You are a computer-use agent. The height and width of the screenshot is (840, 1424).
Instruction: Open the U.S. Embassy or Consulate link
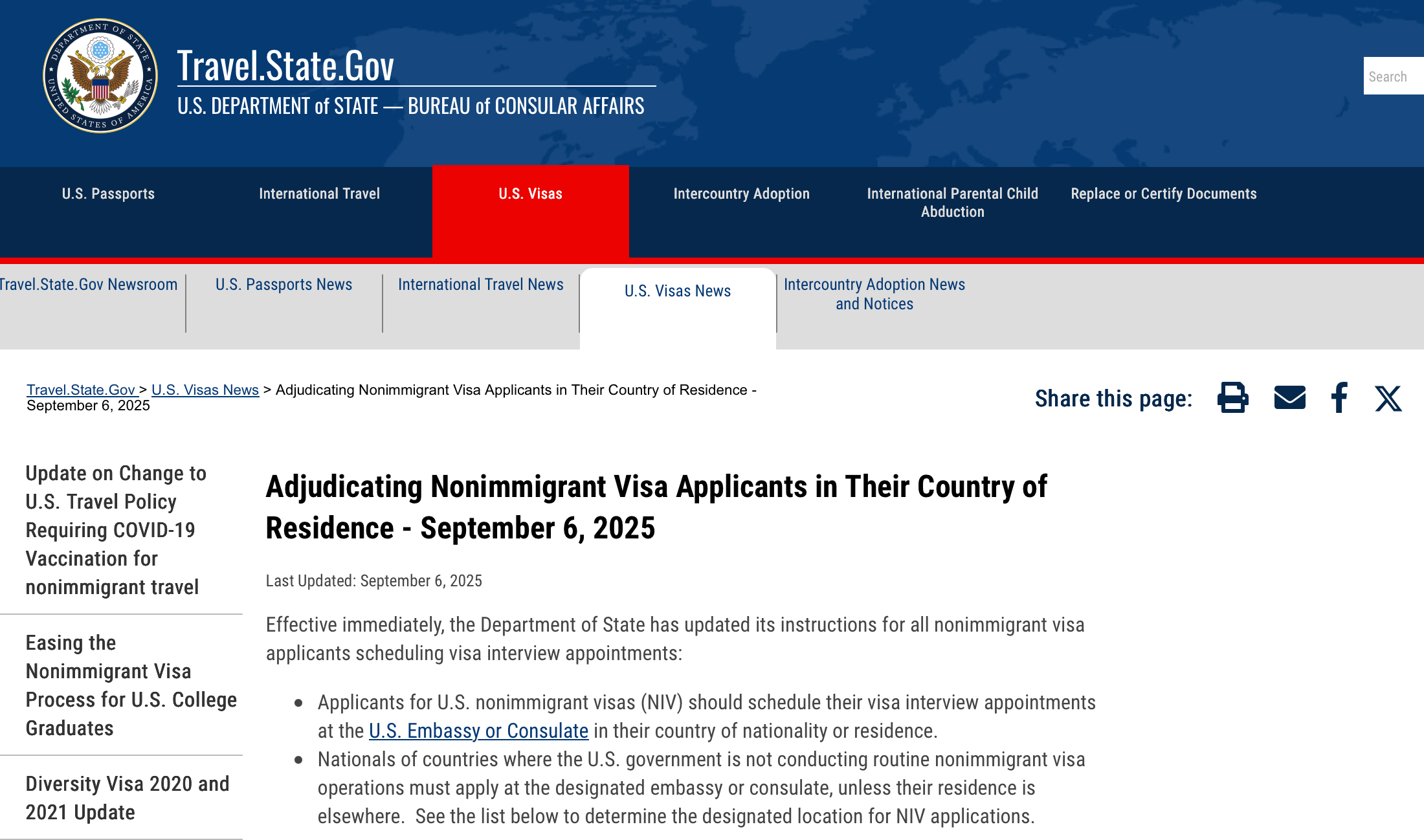(x=478, y=731)
